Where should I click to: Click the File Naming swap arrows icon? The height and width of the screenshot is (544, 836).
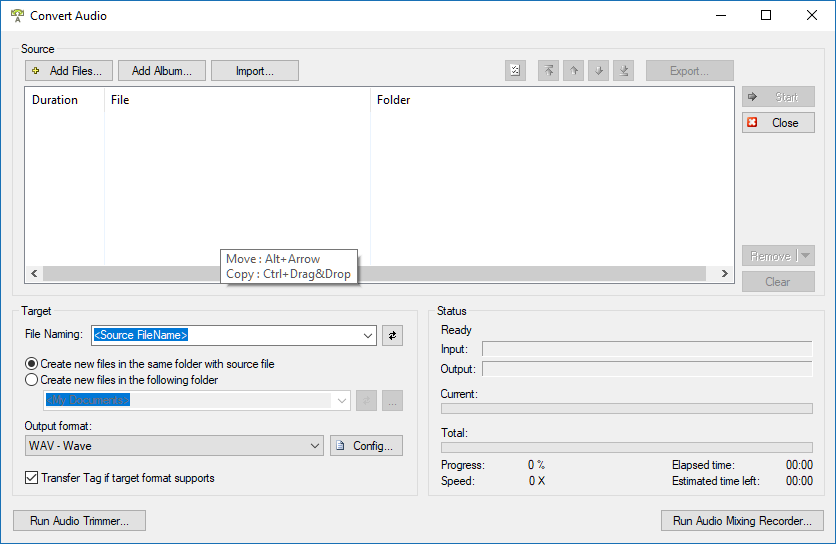pos(392,336)
